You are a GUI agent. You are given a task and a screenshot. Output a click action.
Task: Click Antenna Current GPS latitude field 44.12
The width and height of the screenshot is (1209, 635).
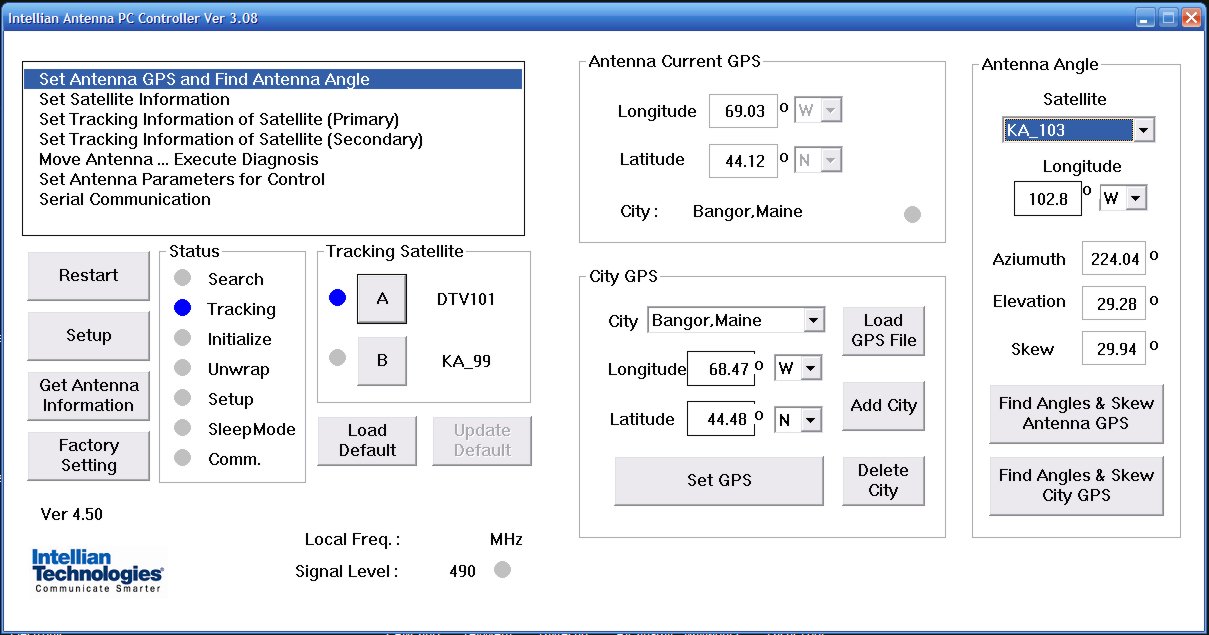(743, 160)
